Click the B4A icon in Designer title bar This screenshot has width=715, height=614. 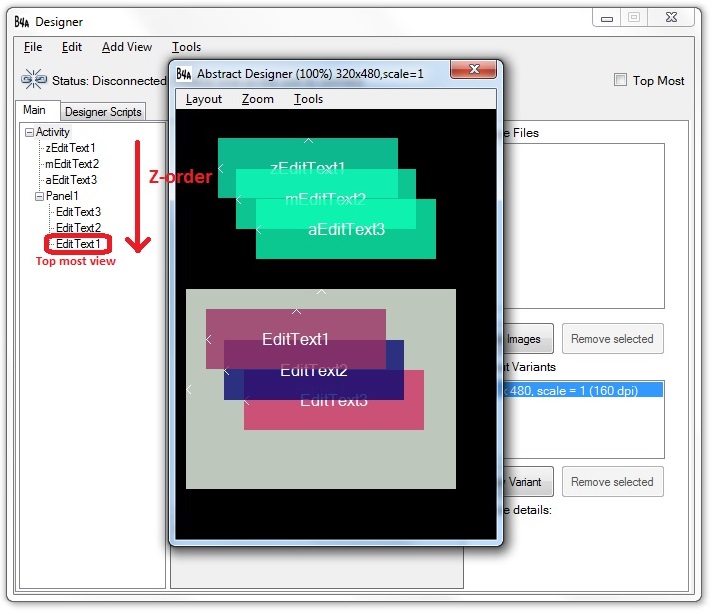tap(21, 22)
